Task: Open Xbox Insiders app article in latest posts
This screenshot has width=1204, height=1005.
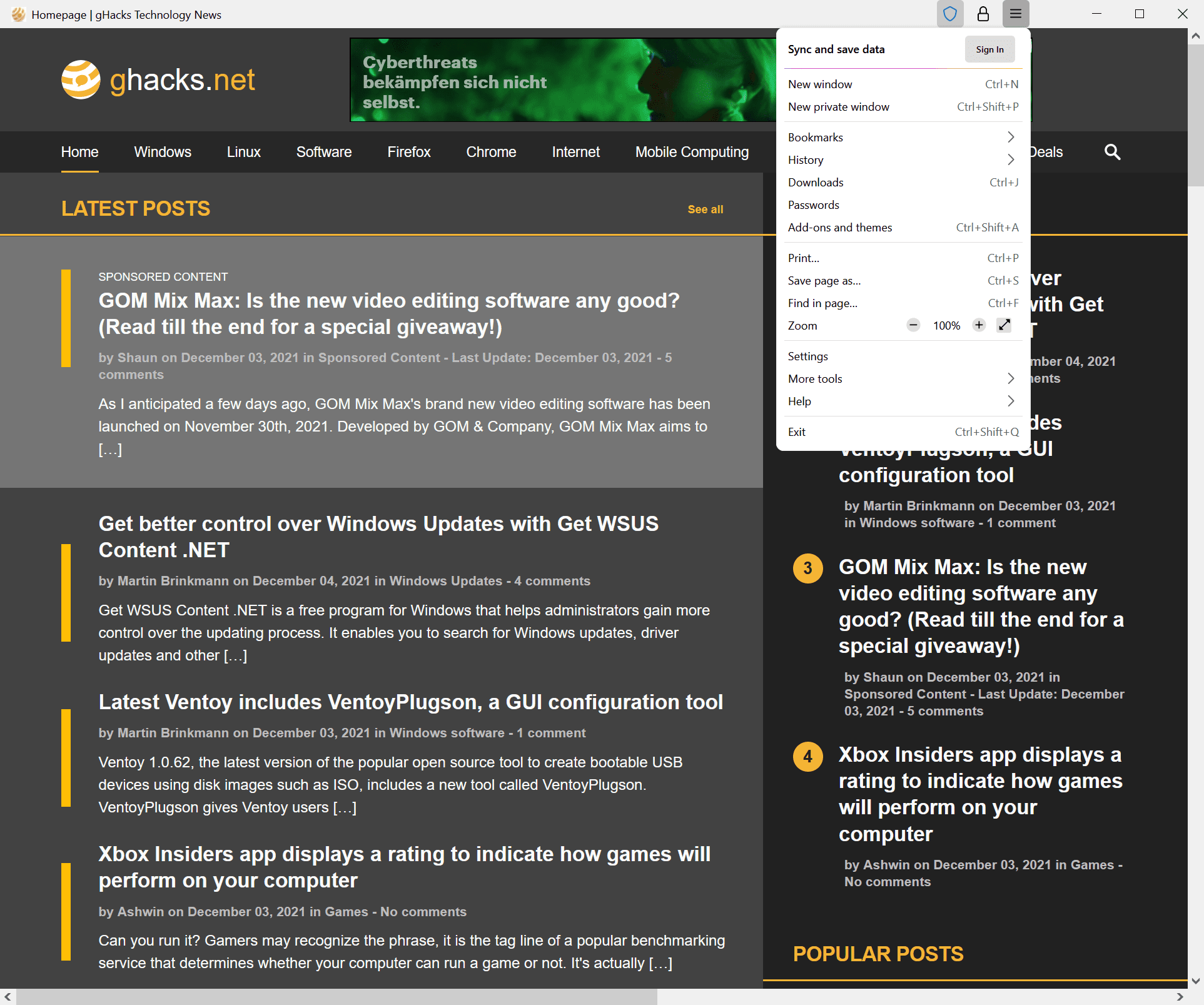Action: point(405,867)
